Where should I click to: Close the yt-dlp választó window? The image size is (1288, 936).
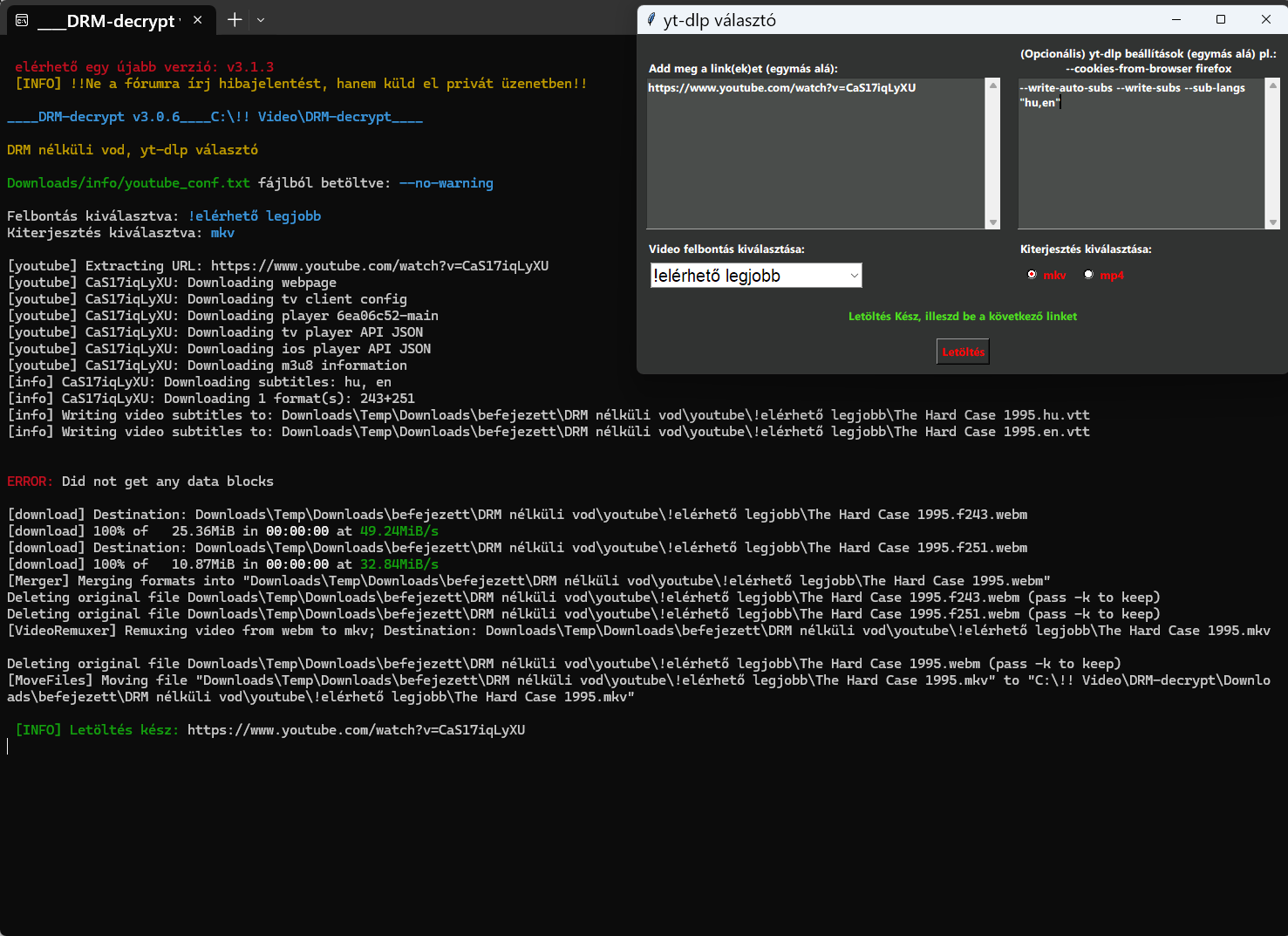tap(1266, 19)
